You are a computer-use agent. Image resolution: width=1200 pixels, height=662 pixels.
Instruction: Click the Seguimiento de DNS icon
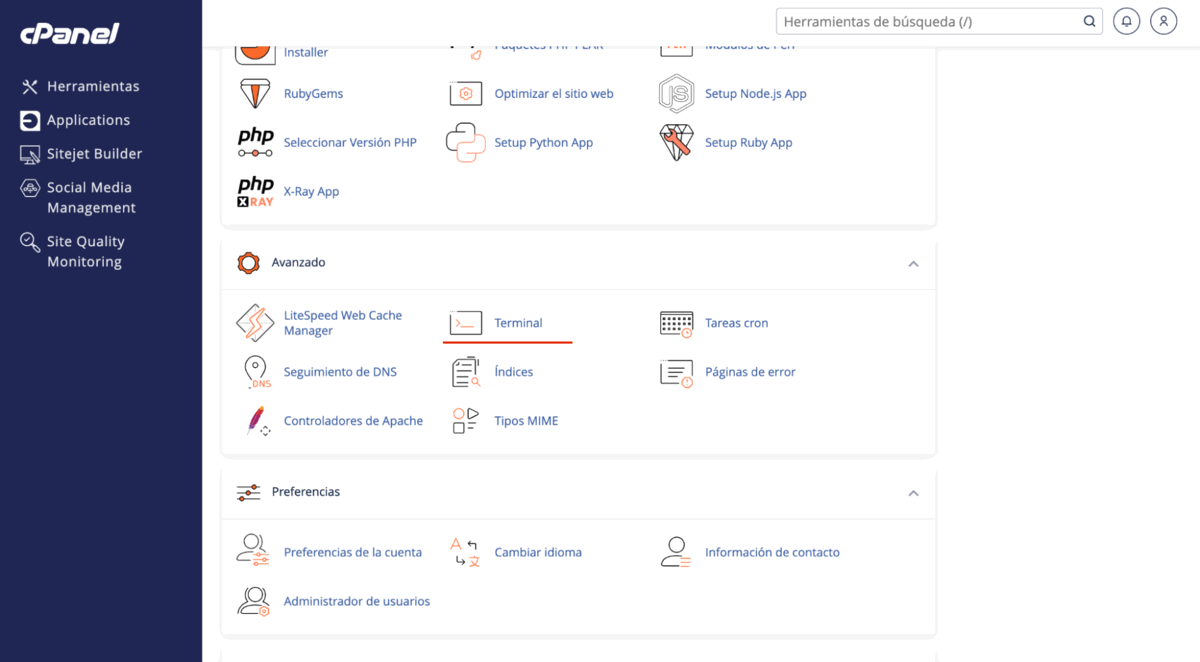click(x=256, y=372)
